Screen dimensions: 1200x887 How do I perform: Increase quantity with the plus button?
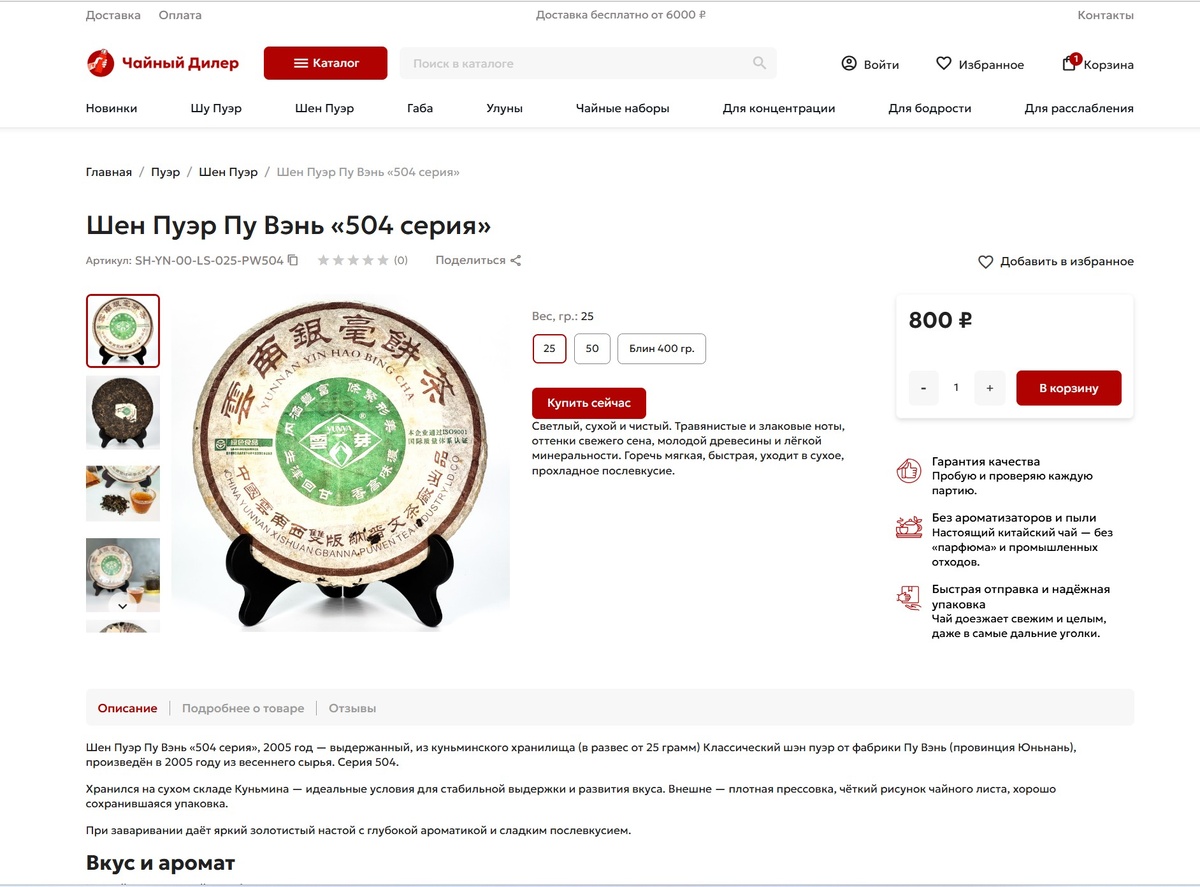point(990,388)
